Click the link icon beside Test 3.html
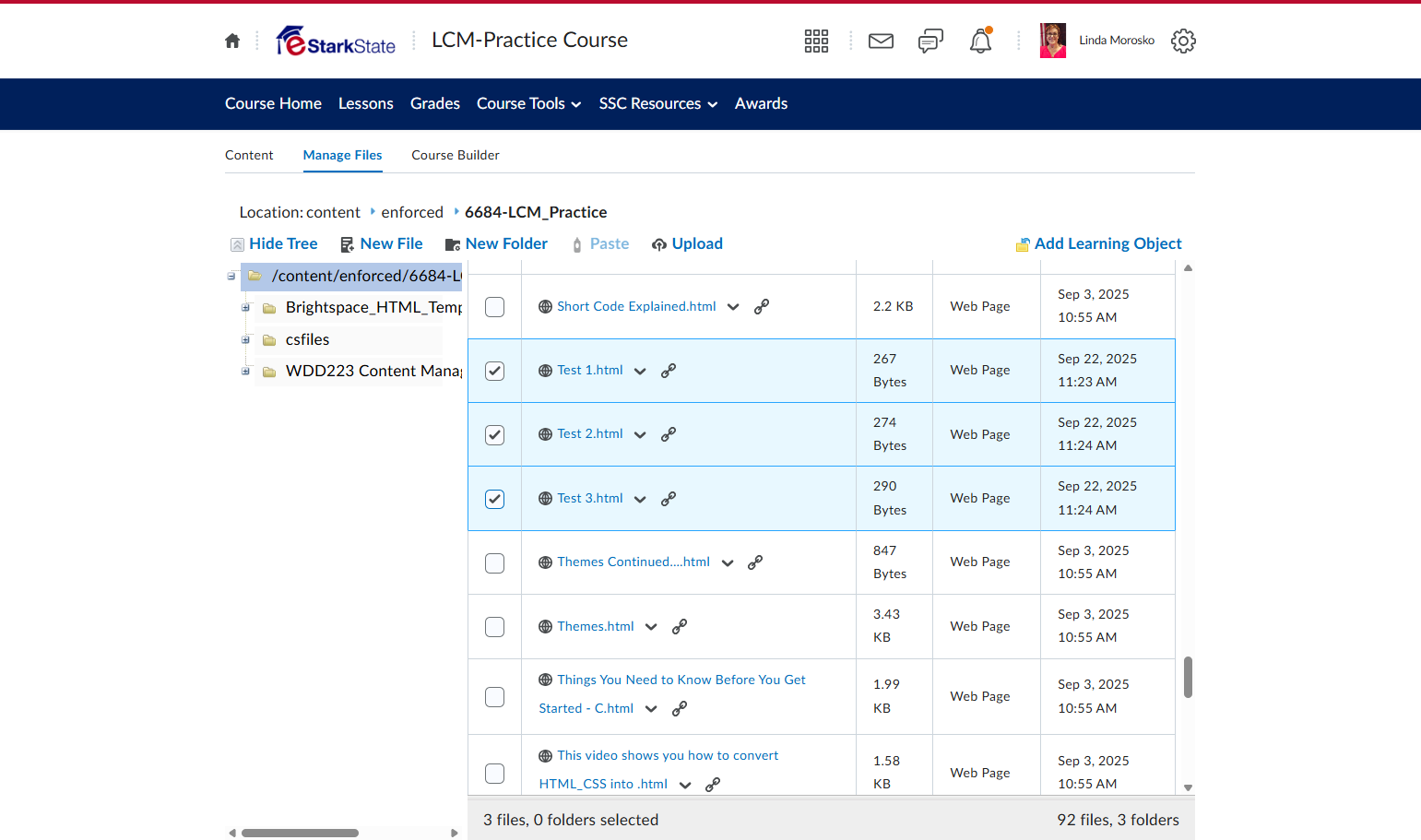Image resolution: width=1421 pixels, height=840 pixels. click(669, 499)
